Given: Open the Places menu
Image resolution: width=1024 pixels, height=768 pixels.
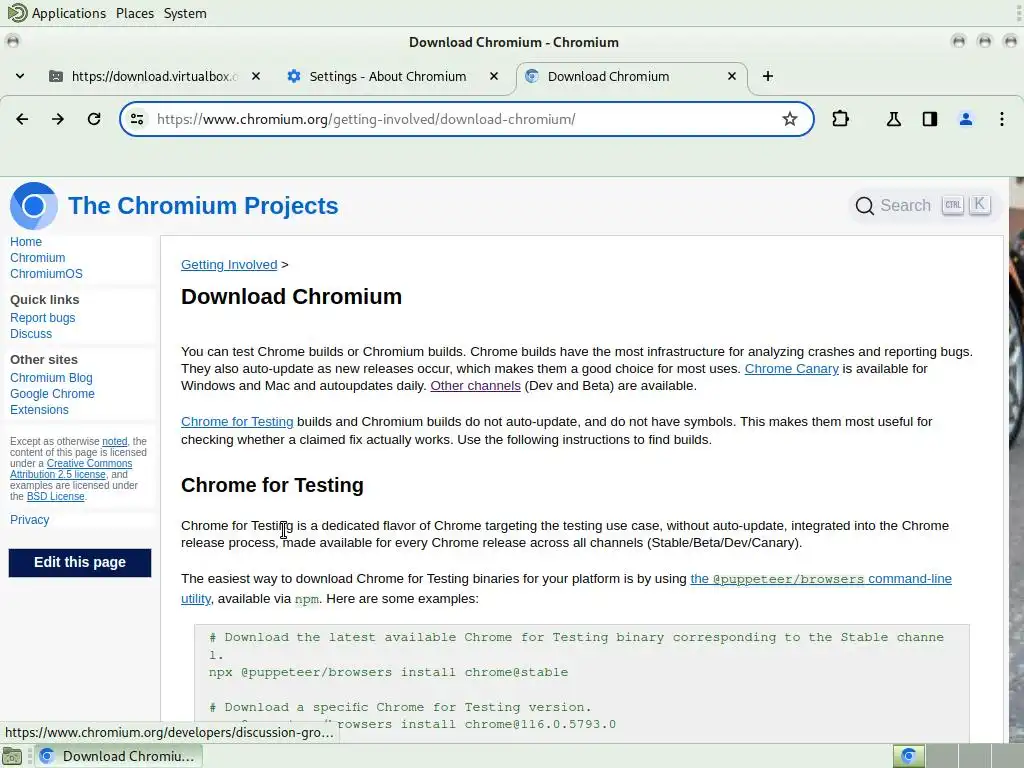Looking at the screenshot, I should 135,13.
